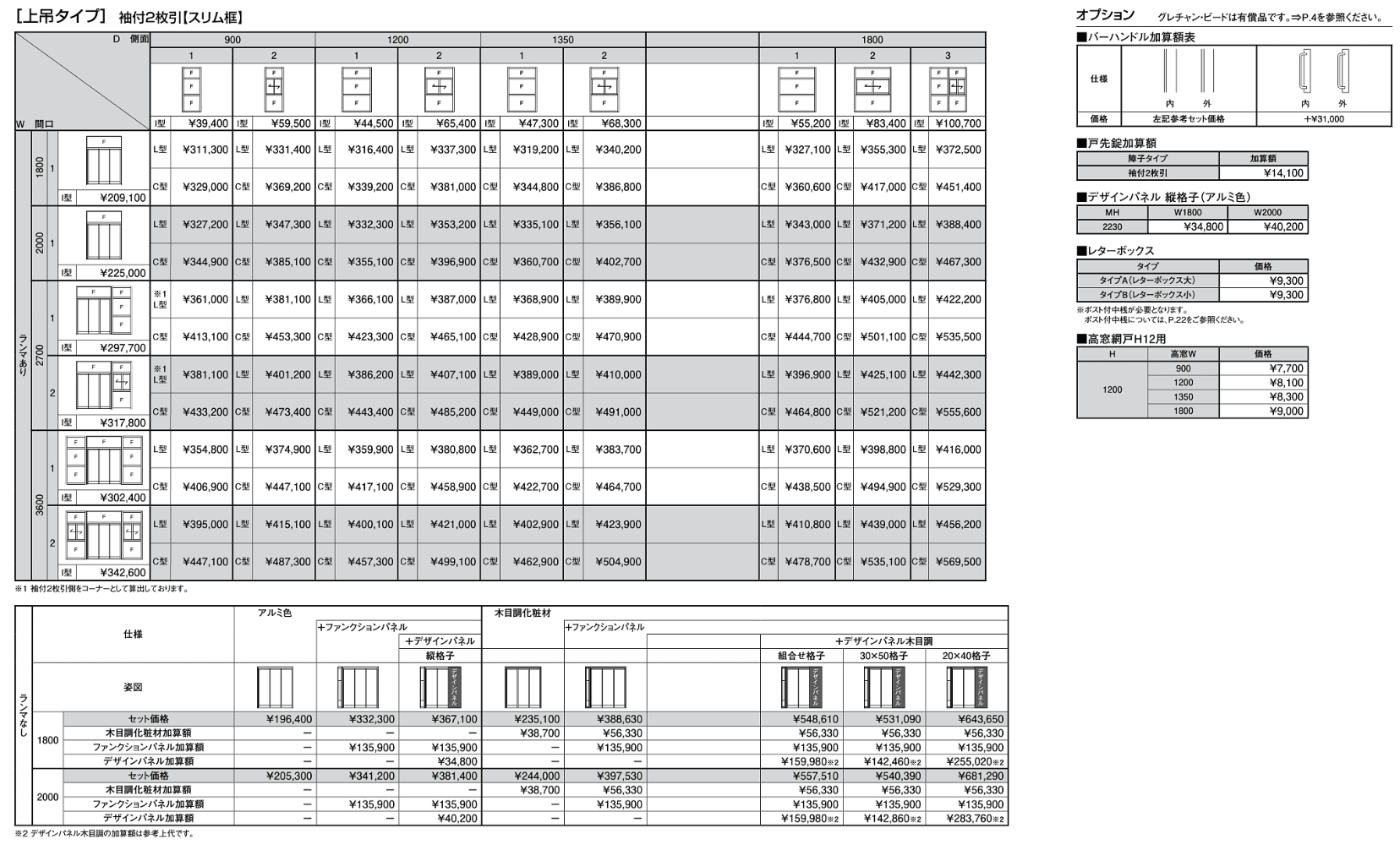
Task: Click the set price ¥681,290
Action: pyautogui.click(x=981, y=776)
